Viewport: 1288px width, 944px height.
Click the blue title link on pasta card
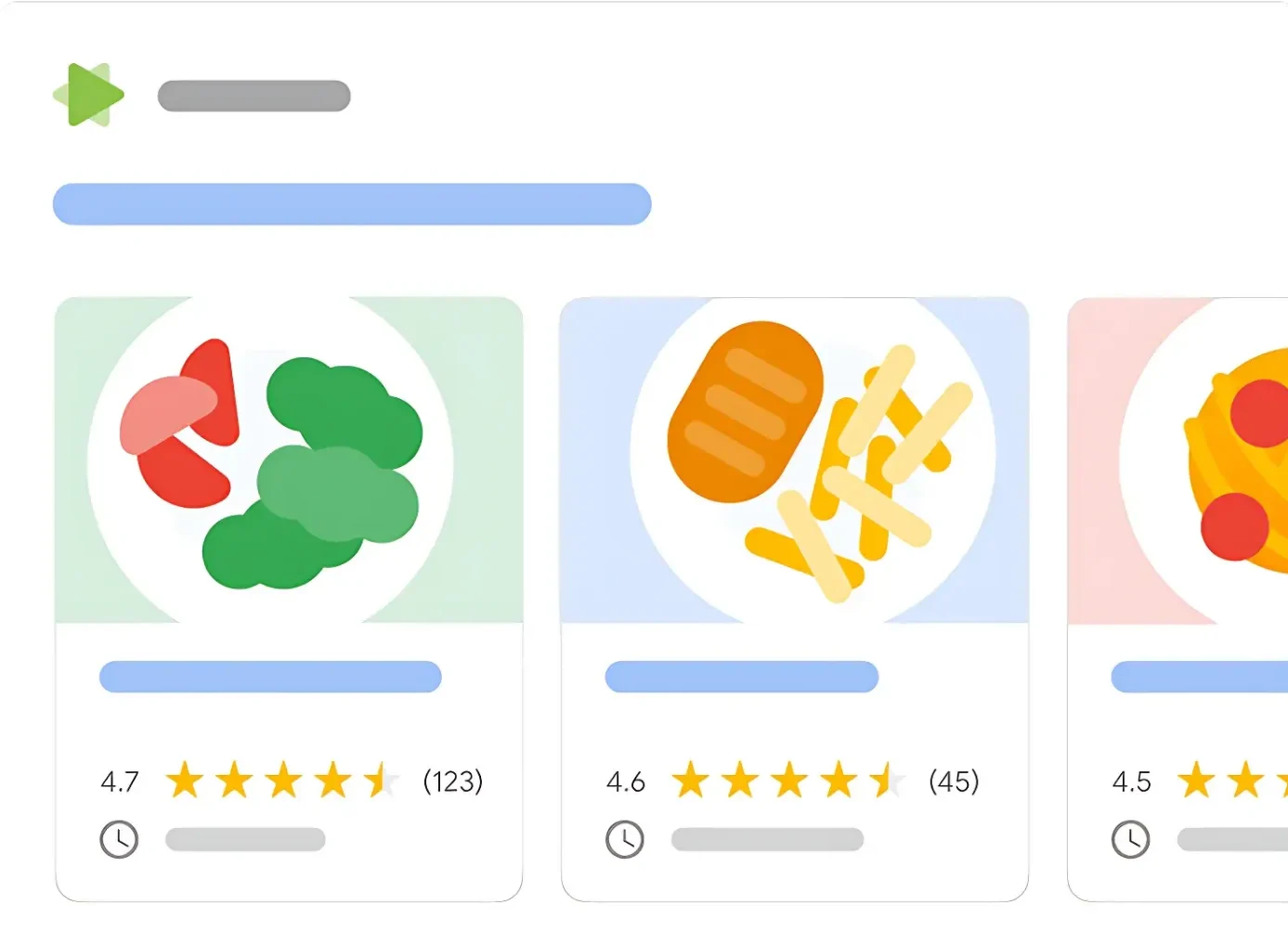click(1200, 677)
